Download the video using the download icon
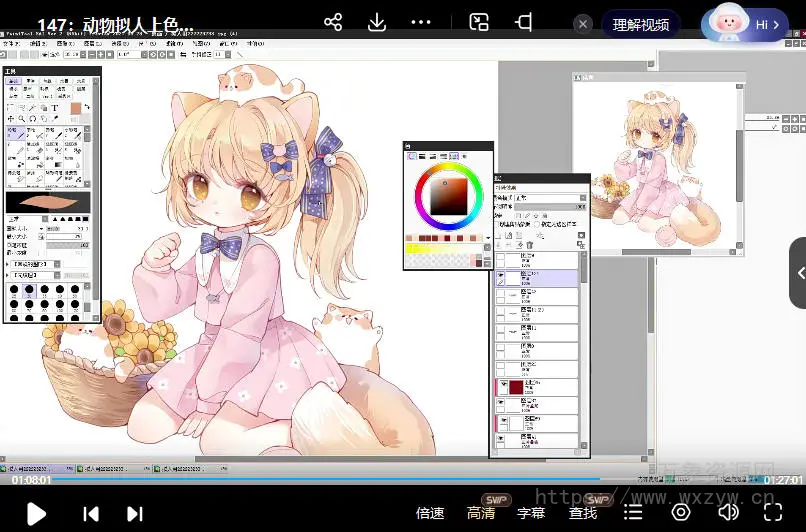The height and width of the screenshot is (532, 806). (x=377, y=22)
